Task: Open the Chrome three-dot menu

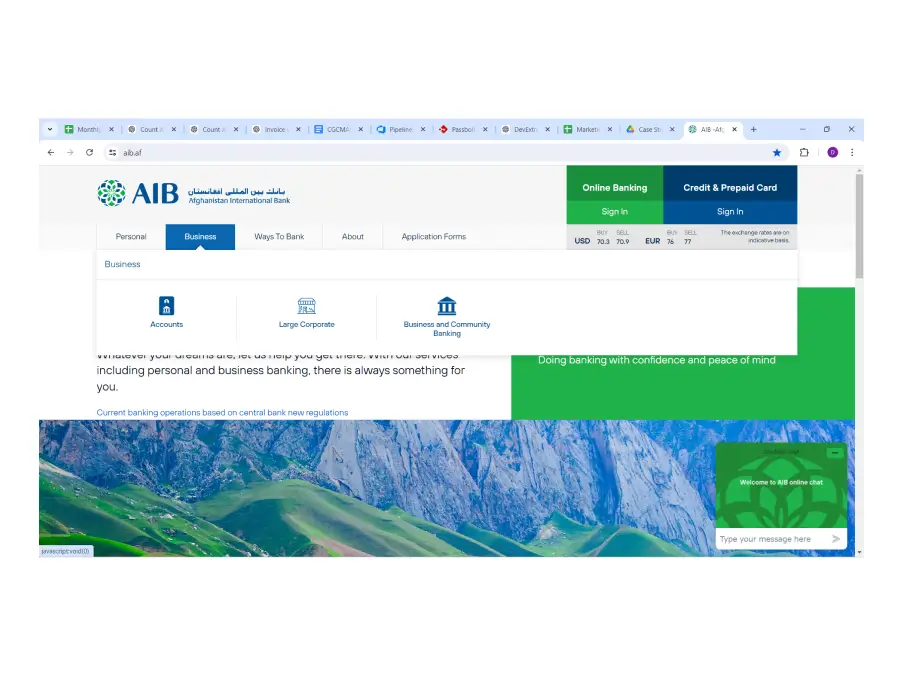Action: [852, 152]
